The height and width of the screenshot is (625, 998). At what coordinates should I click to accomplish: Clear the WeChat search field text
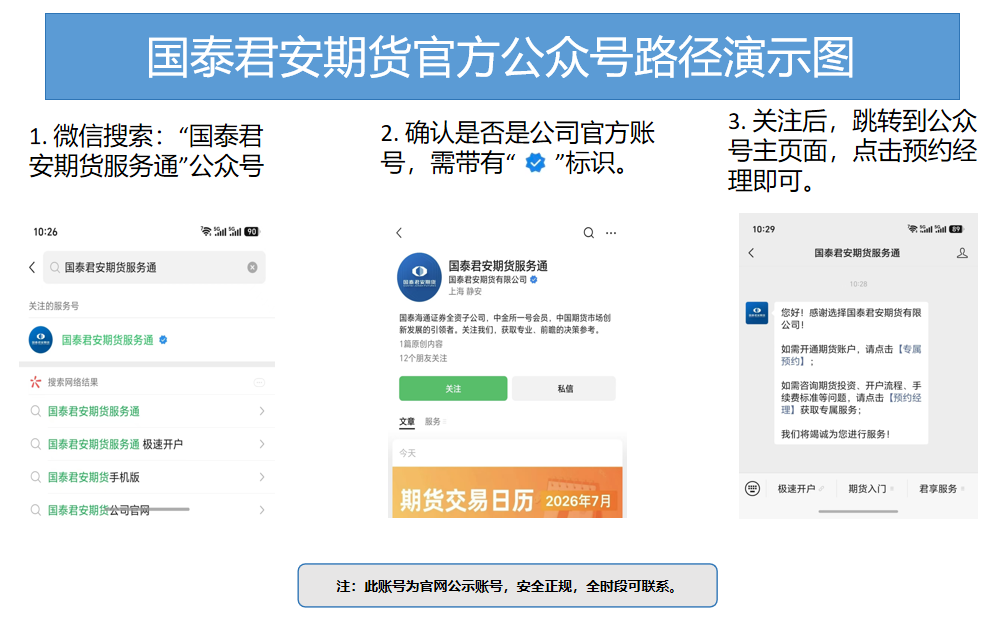253,267
